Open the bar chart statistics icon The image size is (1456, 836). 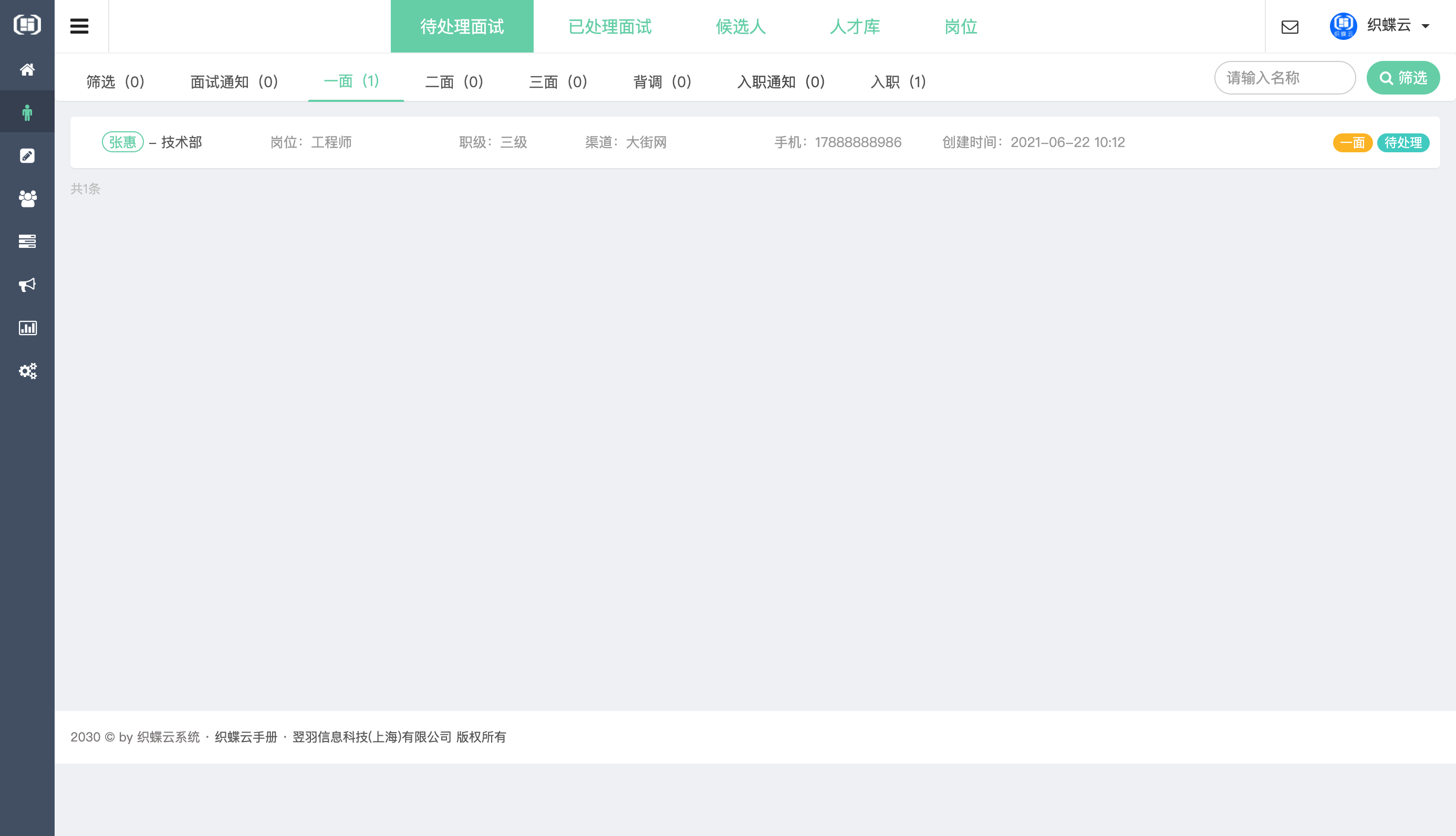tap(27, 328)
